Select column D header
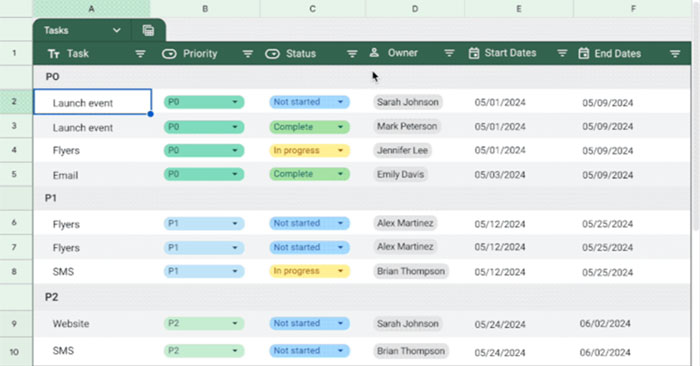 click(x=415, y=8)
